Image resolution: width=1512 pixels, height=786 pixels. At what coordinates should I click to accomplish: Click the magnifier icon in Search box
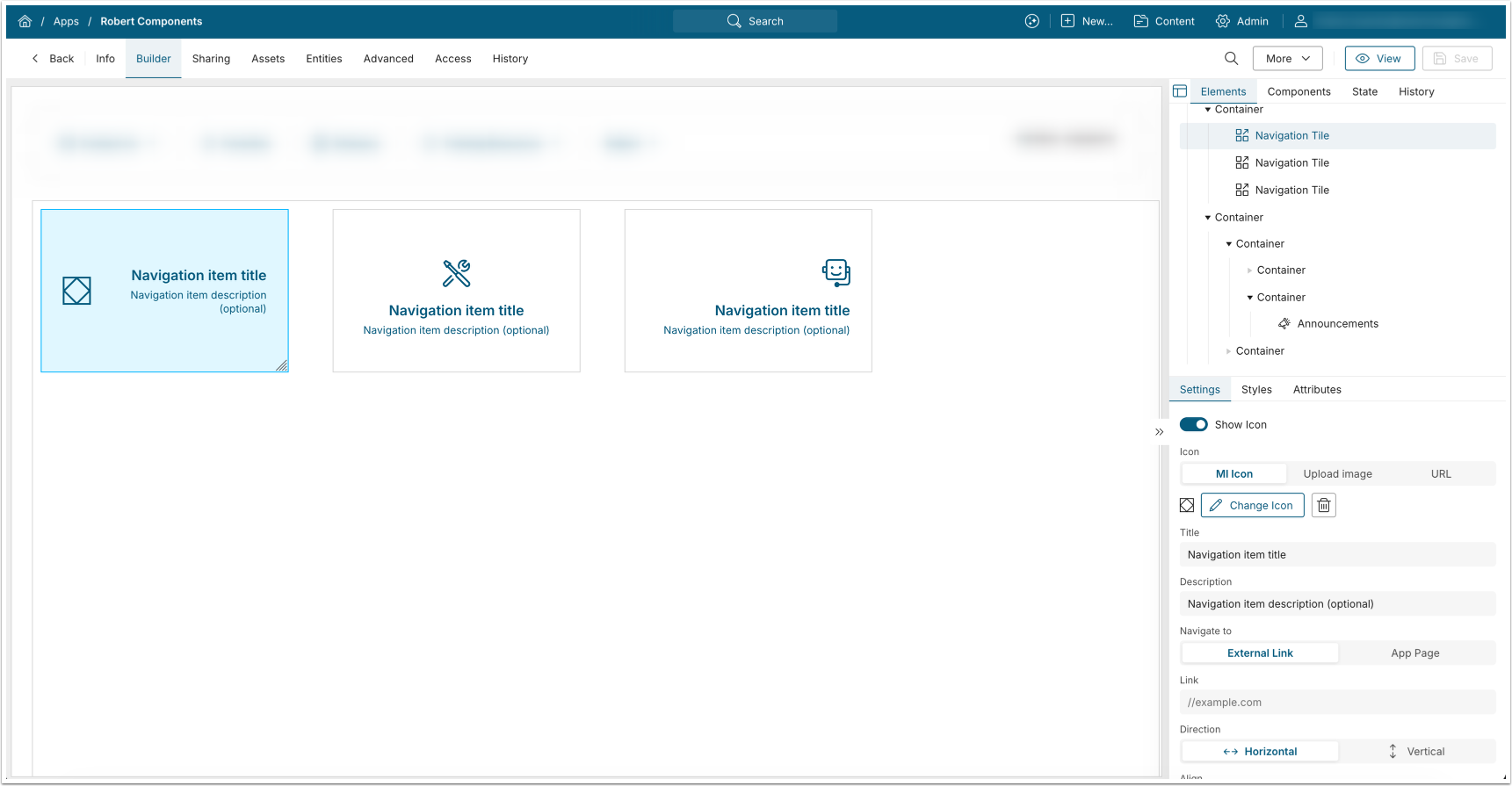(734, 21)
